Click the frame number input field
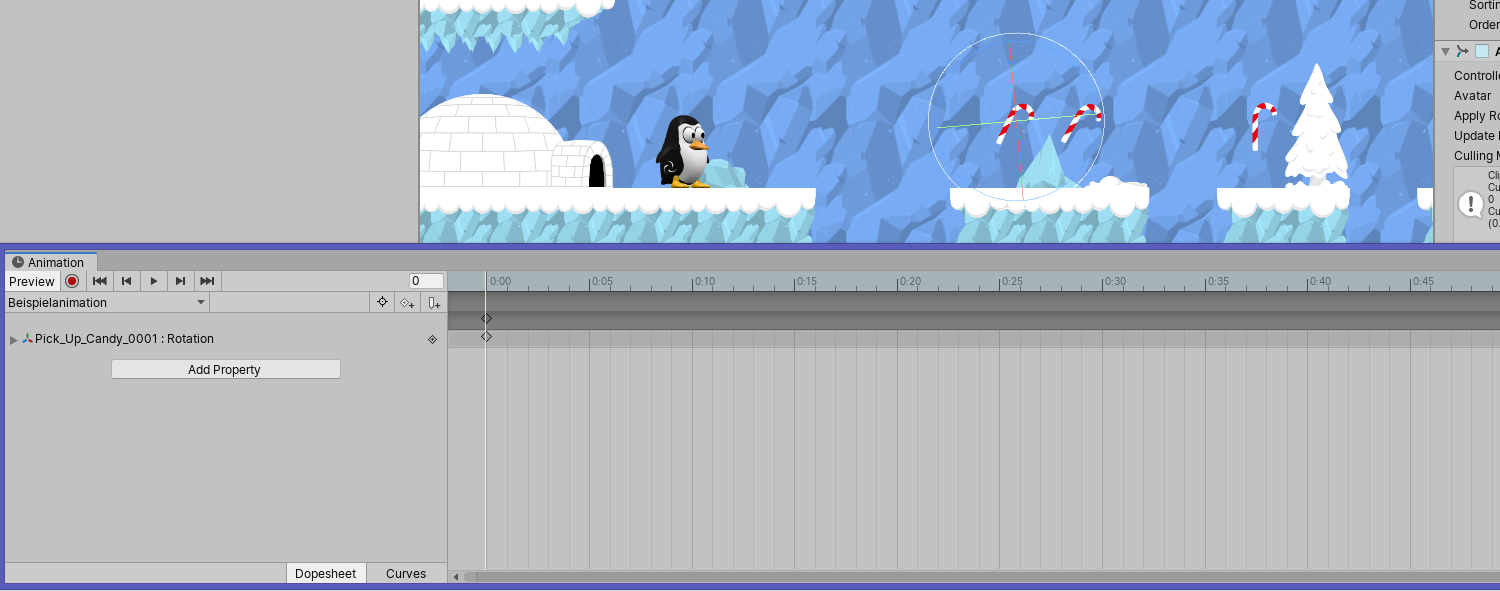 point(424,281)
